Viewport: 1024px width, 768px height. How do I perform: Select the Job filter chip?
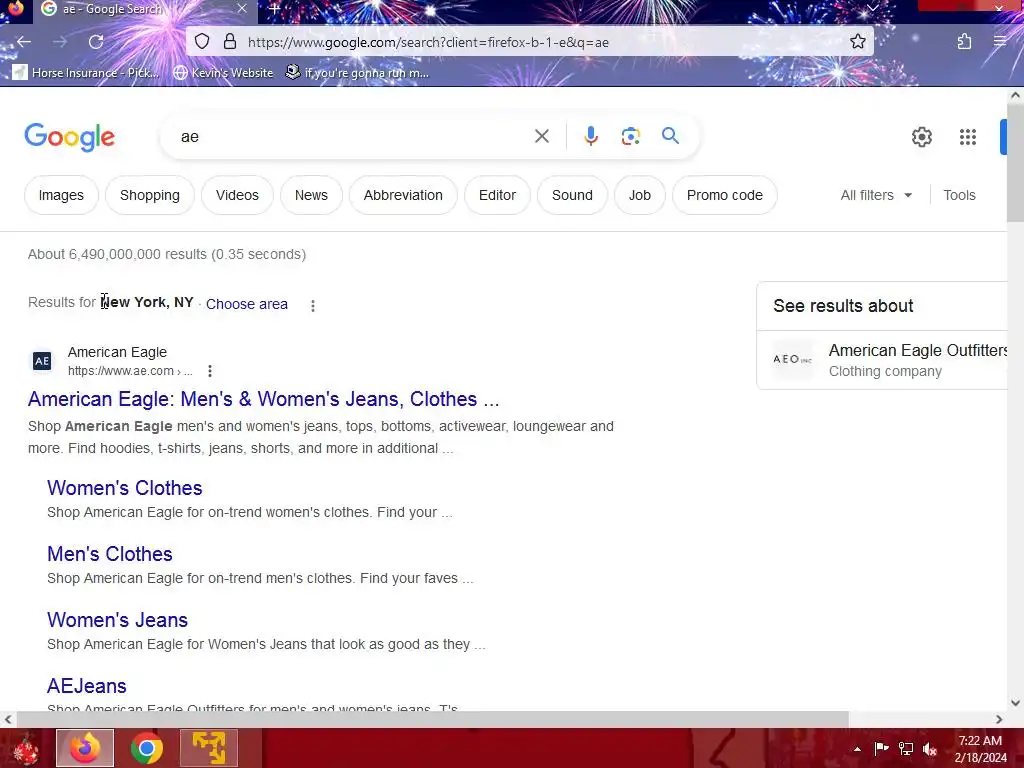click(x=639, y=195)
